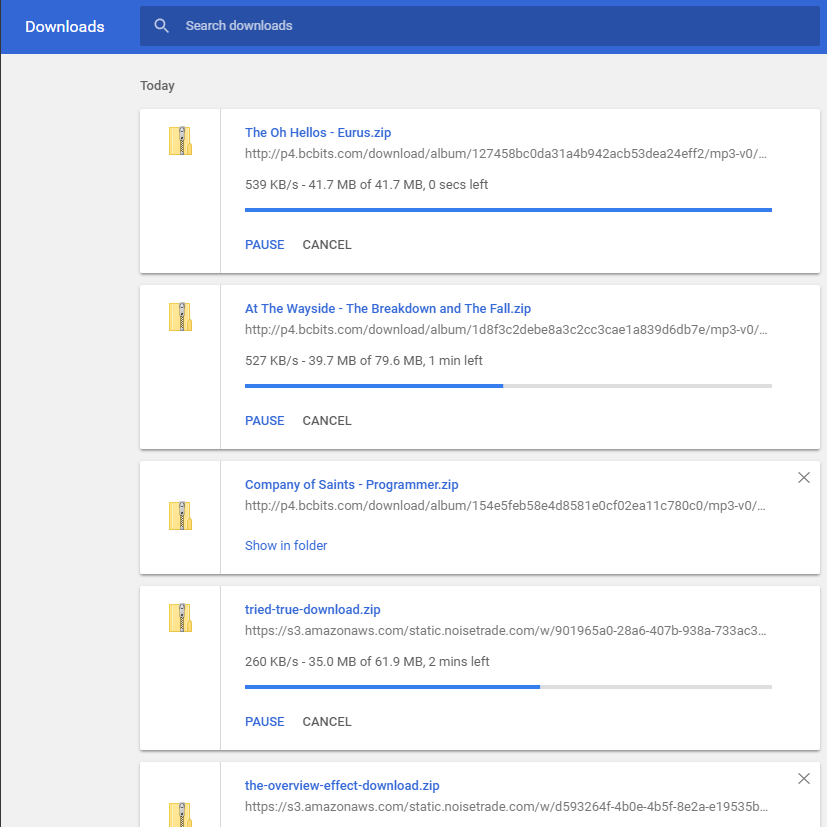Cancel tried-true-download.zip download
827x827 pixels.
(326, 722)
